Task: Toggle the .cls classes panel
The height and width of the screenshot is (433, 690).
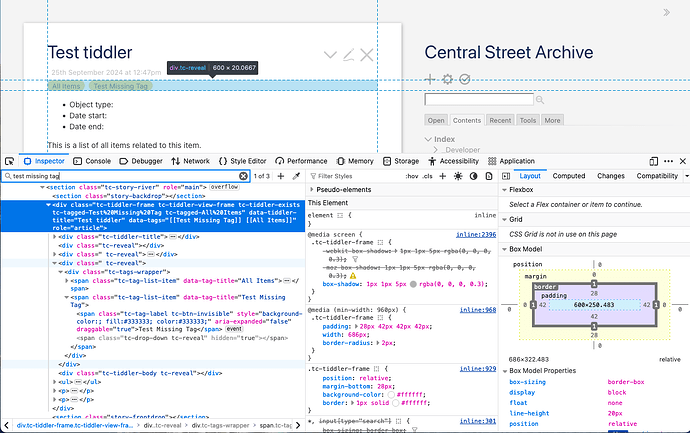Action: point(427,176)
